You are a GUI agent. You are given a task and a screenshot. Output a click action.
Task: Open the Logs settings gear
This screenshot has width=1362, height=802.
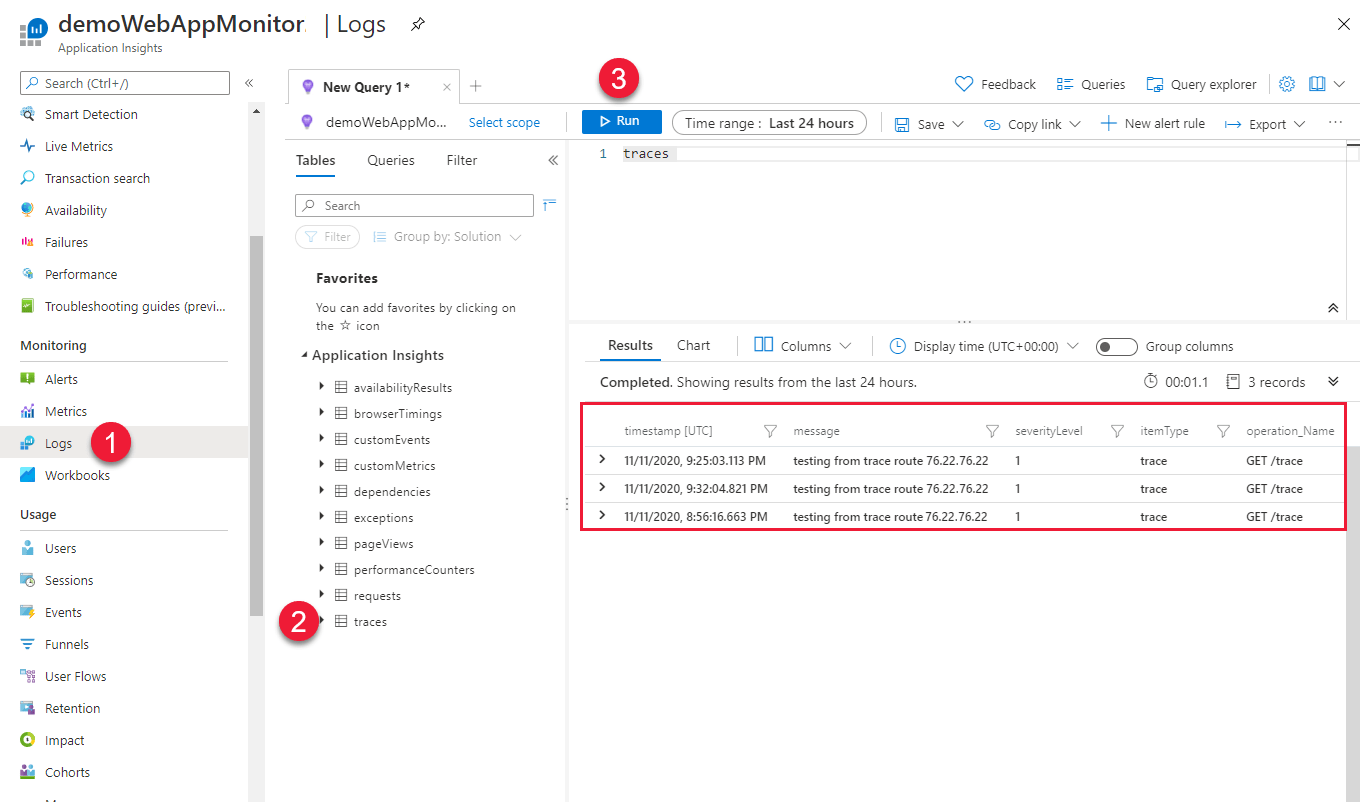point(1287,84)
